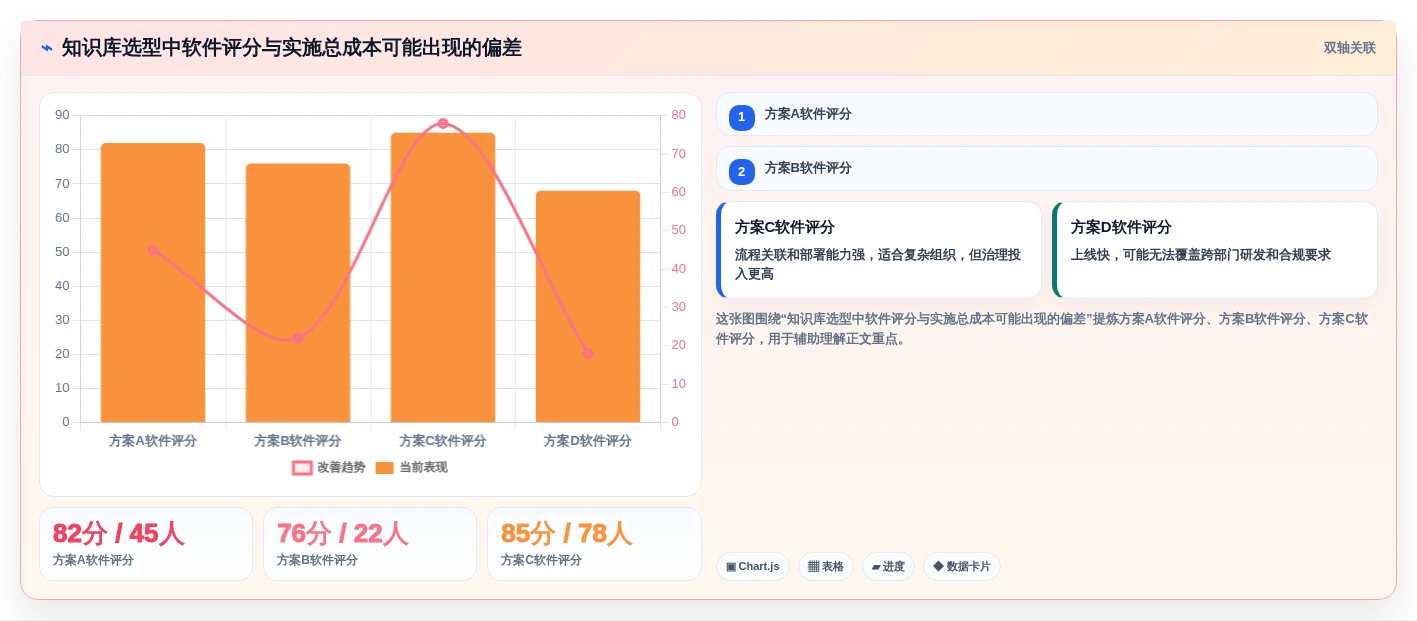Click the x-axis label 方案C软件评分
Viewport: 1417px width, 621px height.
443,441
